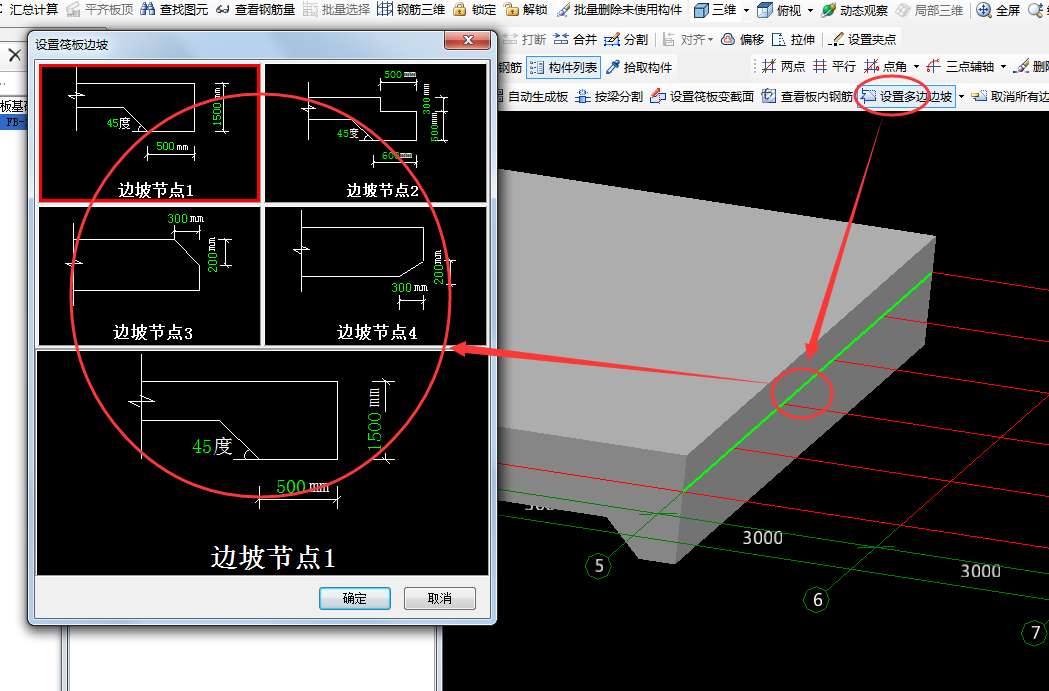Open the 俯视 view dropdown arrow

point(810,11)
